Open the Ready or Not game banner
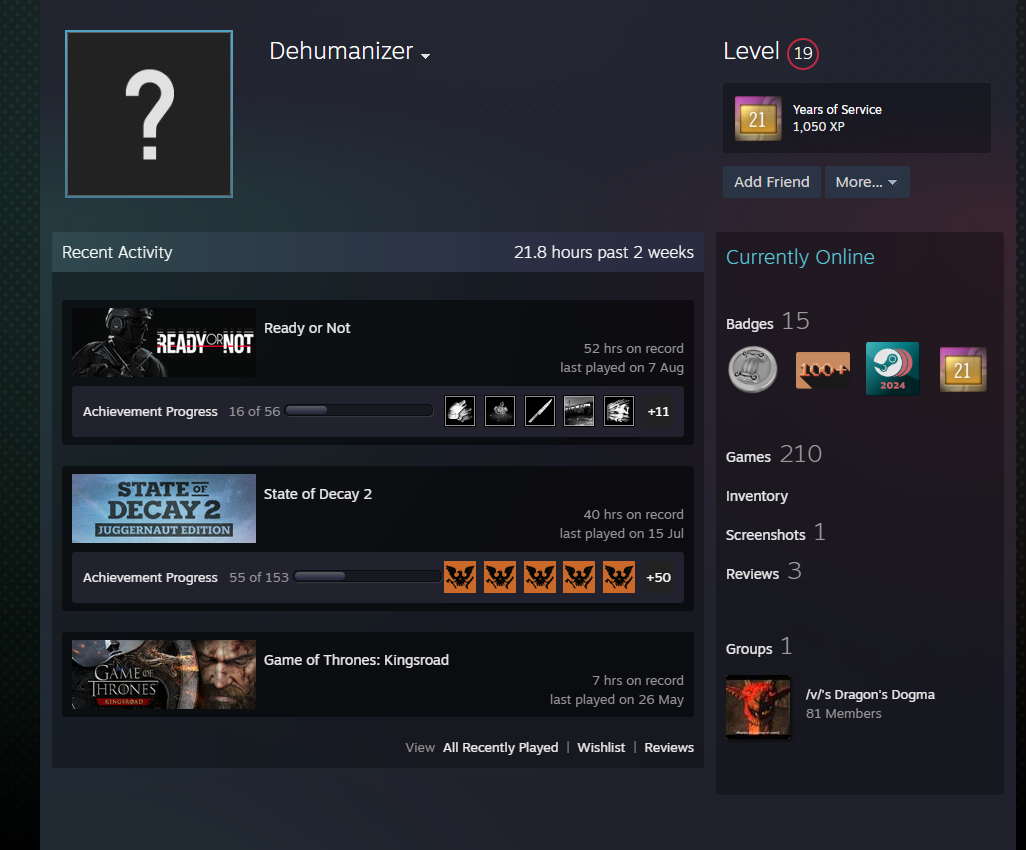The width and height of the screenshot is (1026, 850). point(164,342)
